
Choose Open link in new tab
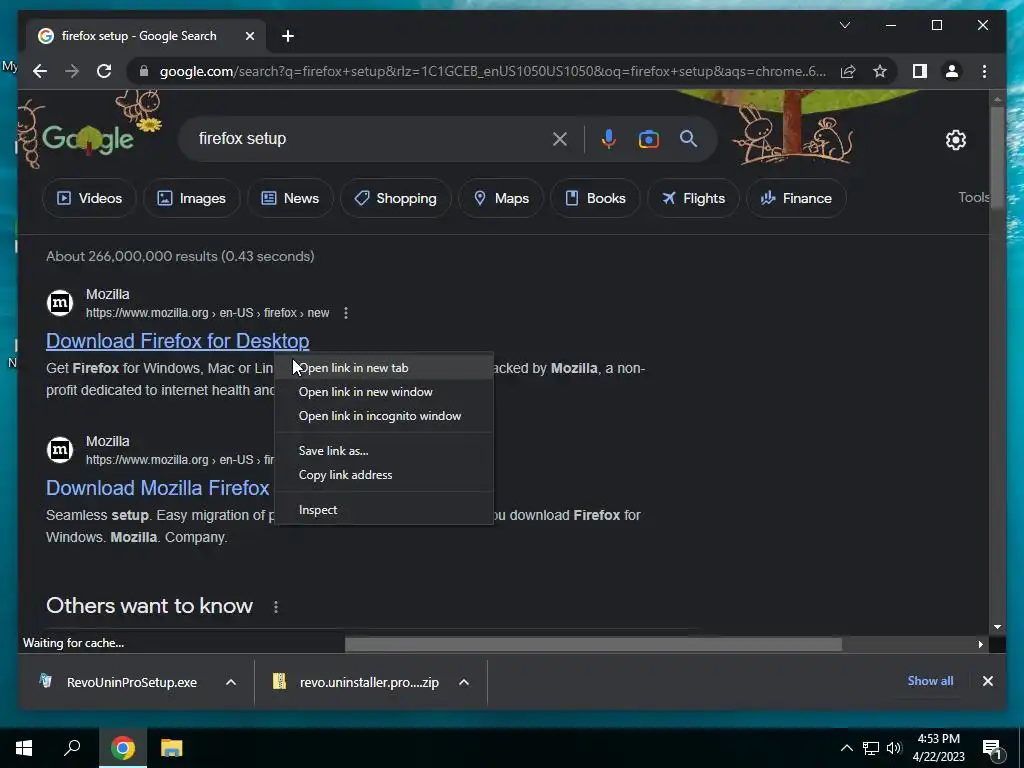[x=384, y=368]
